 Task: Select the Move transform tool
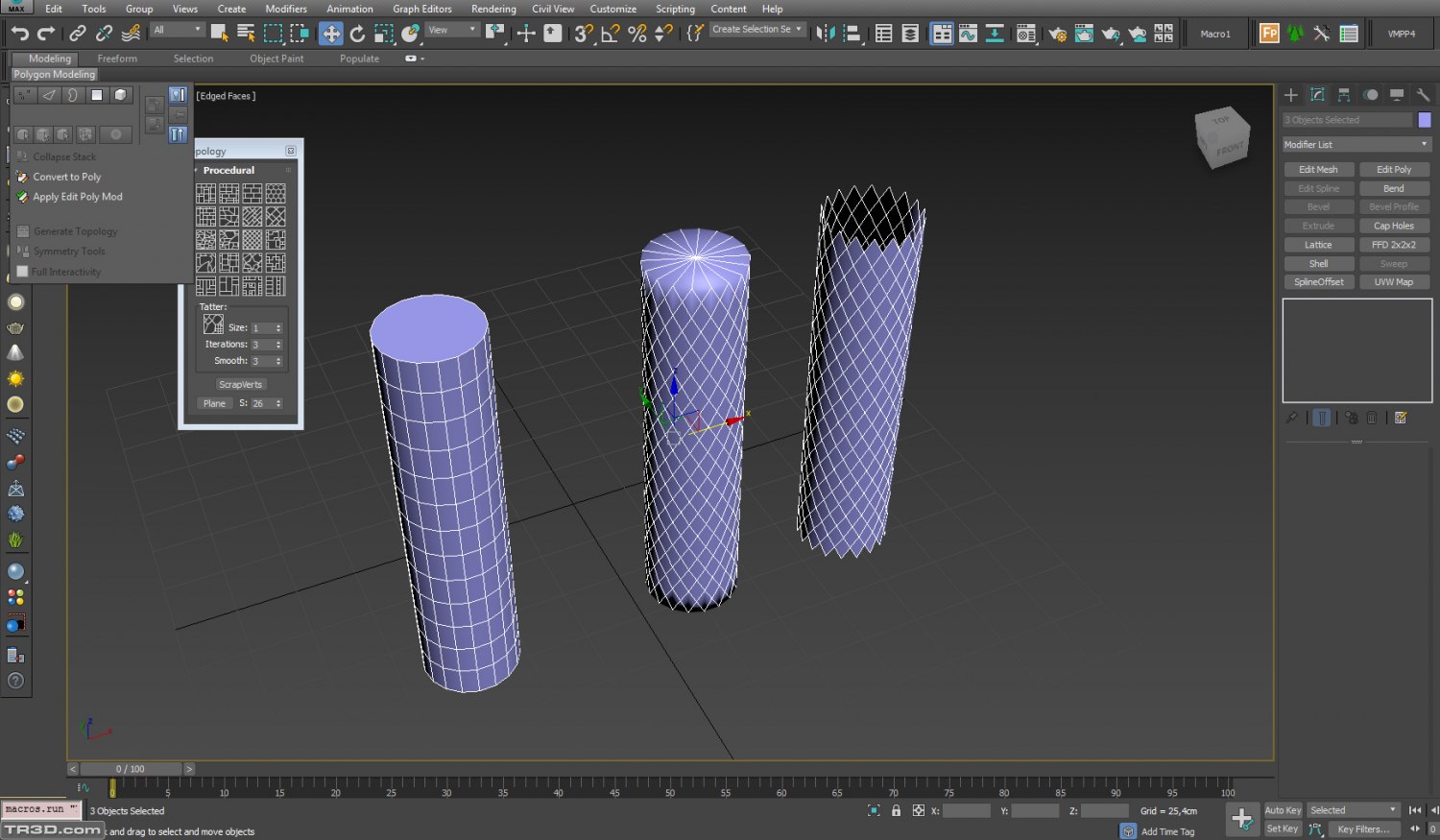330,34
